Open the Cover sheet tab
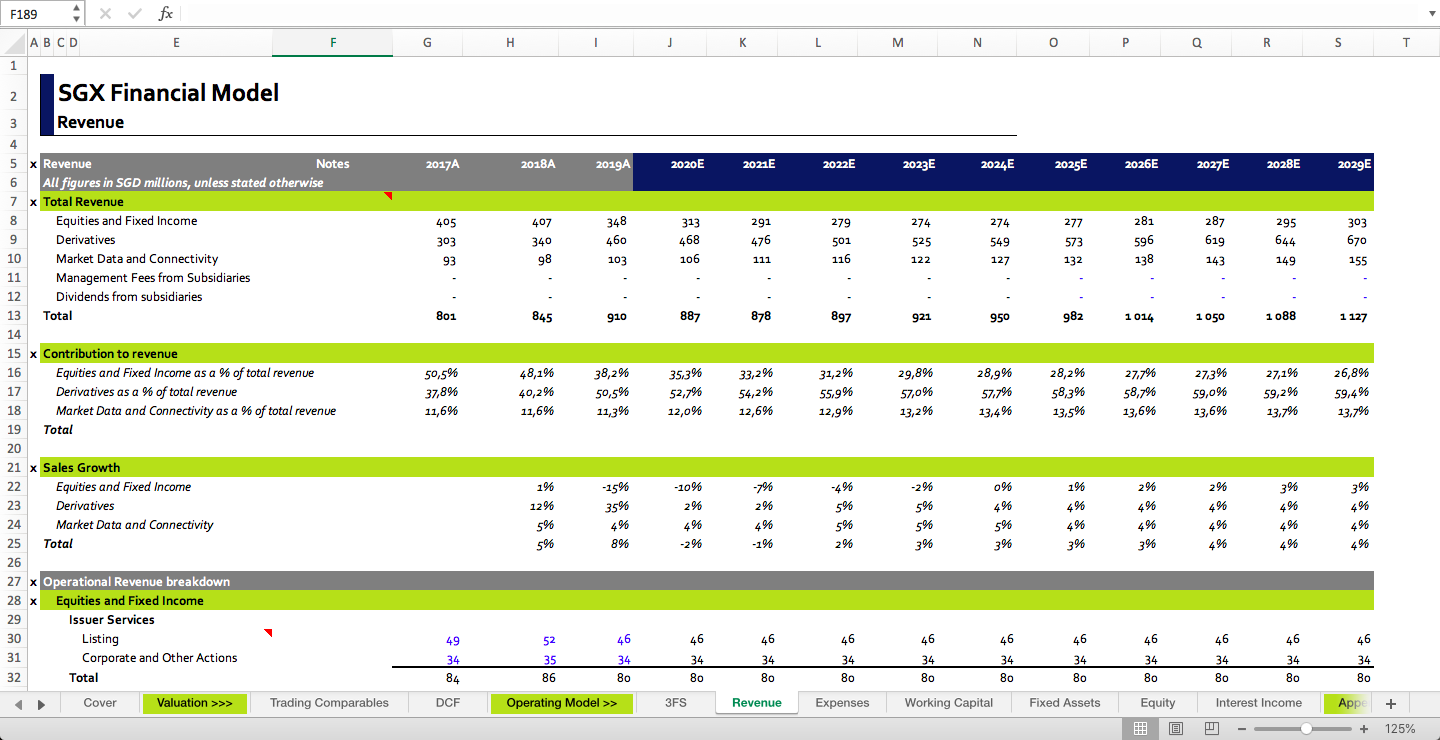This screenshot has height=740, width=1440. pos(100,703)
